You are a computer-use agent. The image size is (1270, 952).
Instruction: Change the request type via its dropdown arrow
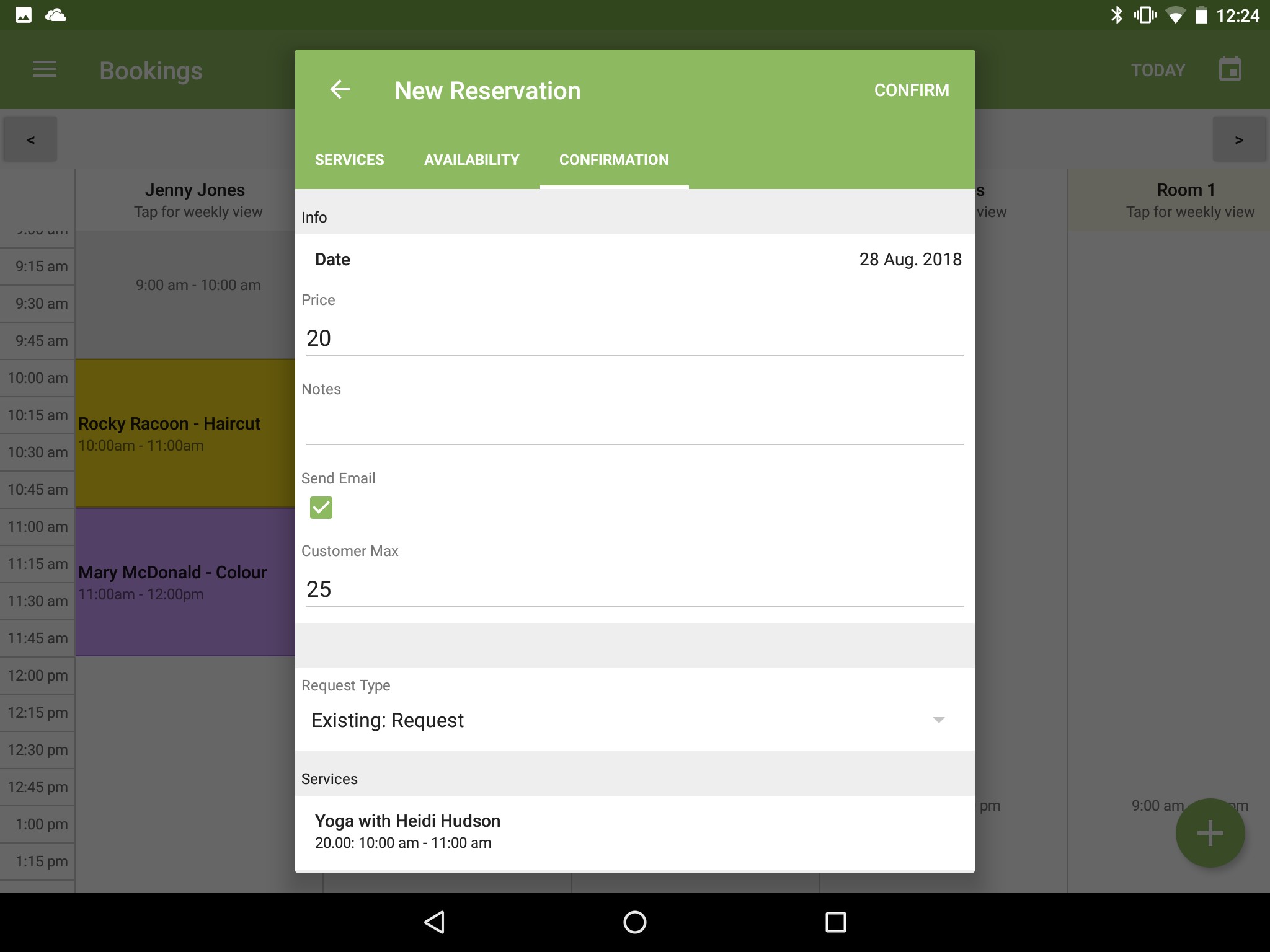939,720
